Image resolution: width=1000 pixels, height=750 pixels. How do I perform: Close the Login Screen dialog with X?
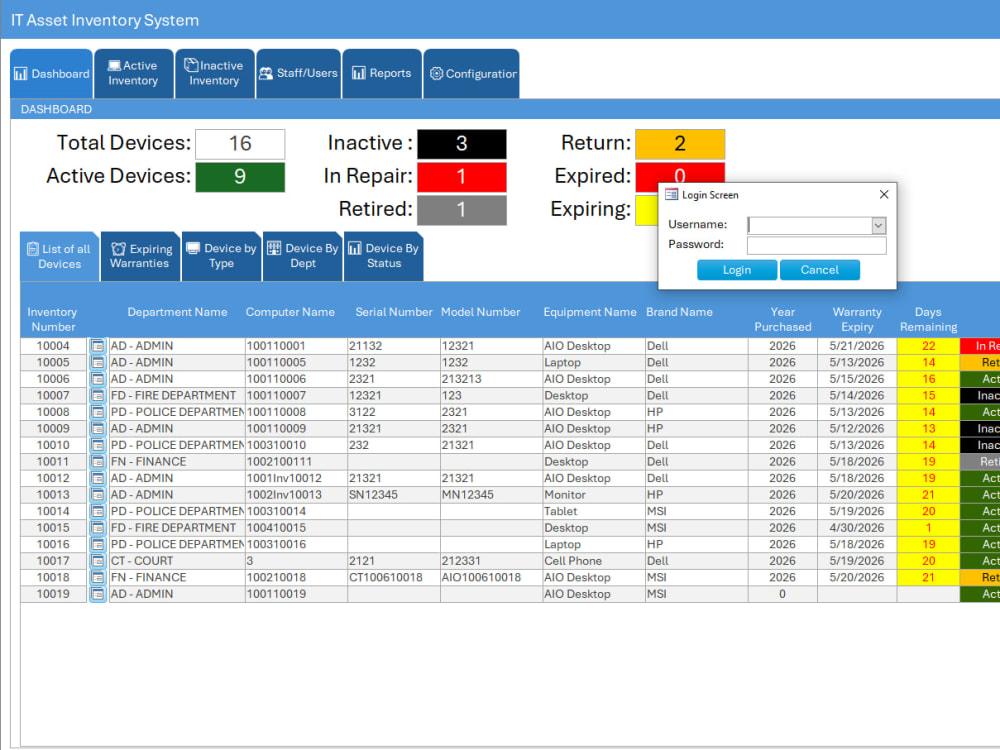884,195
